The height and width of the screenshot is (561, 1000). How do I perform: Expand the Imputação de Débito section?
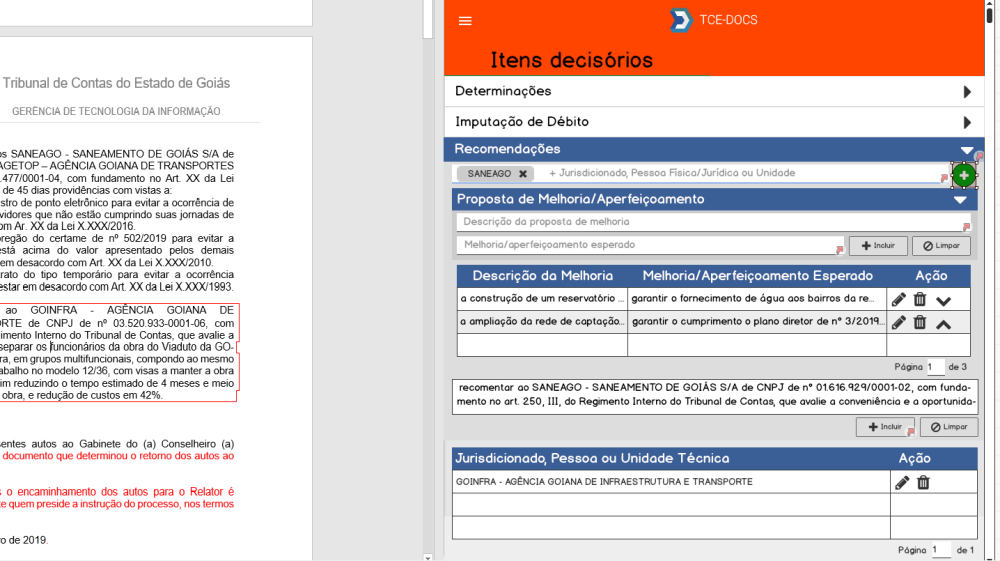point(966,123)
